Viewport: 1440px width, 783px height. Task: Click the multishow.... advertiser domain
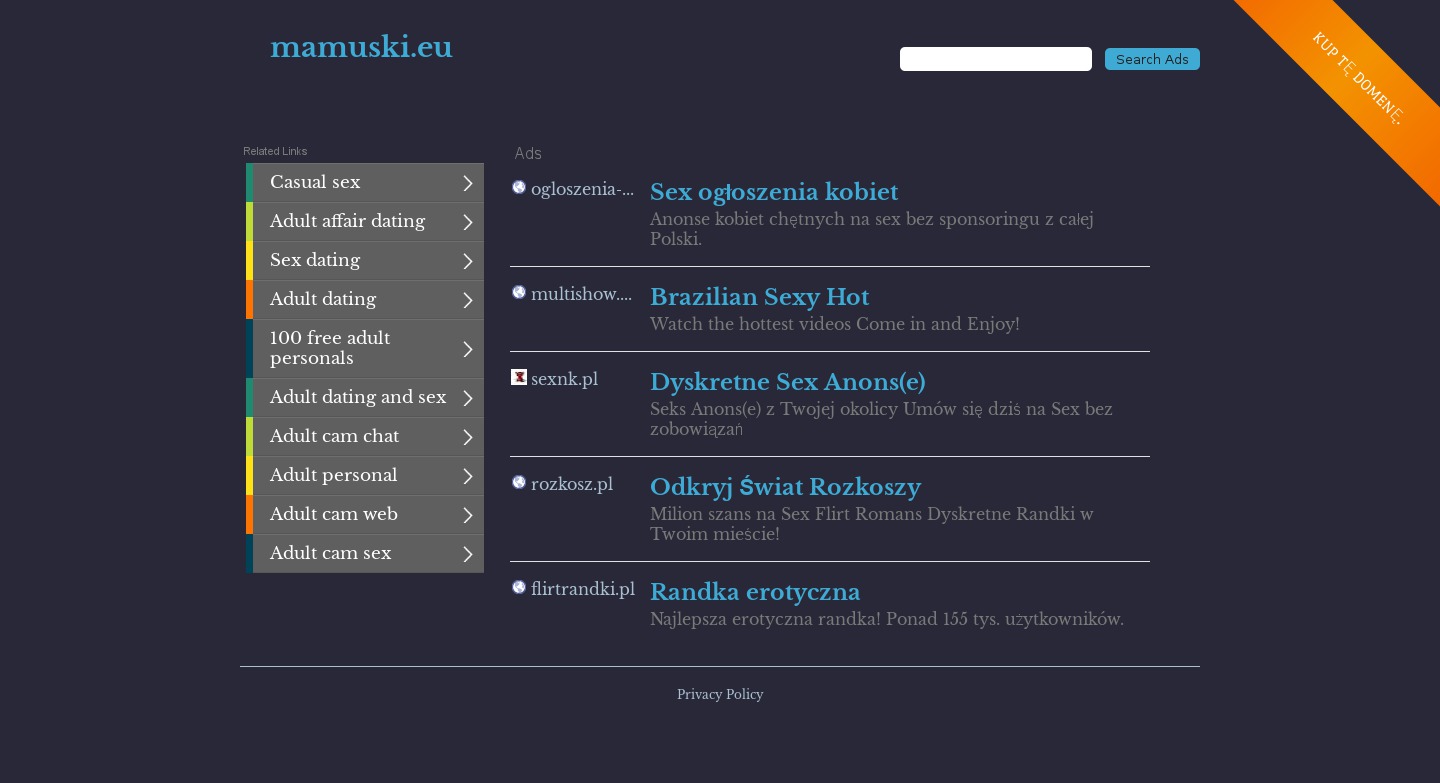click(x=581, y=294)
